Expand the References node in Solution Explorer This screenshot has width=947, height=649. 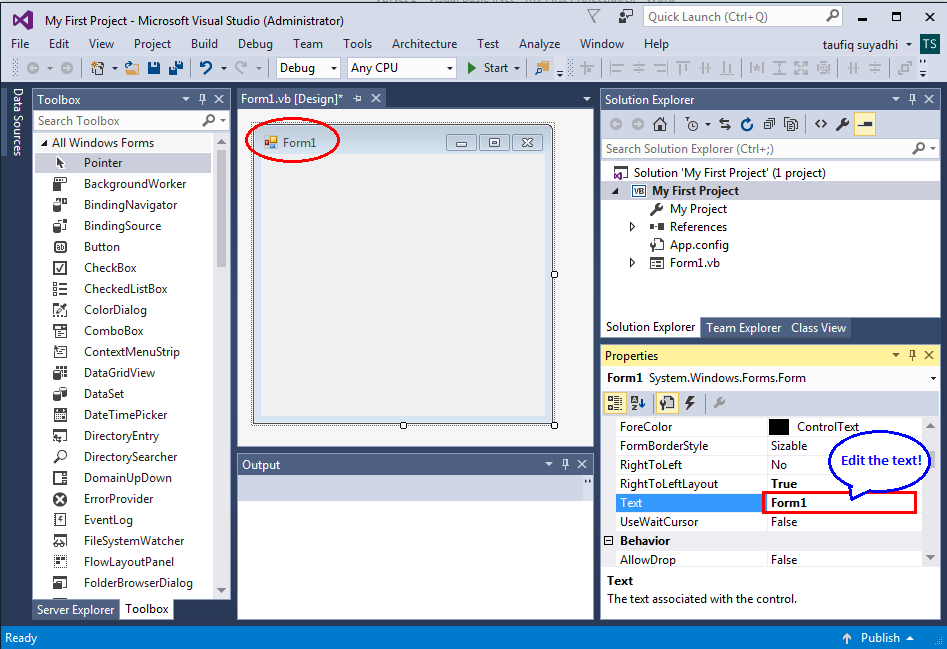pos(632,227)
